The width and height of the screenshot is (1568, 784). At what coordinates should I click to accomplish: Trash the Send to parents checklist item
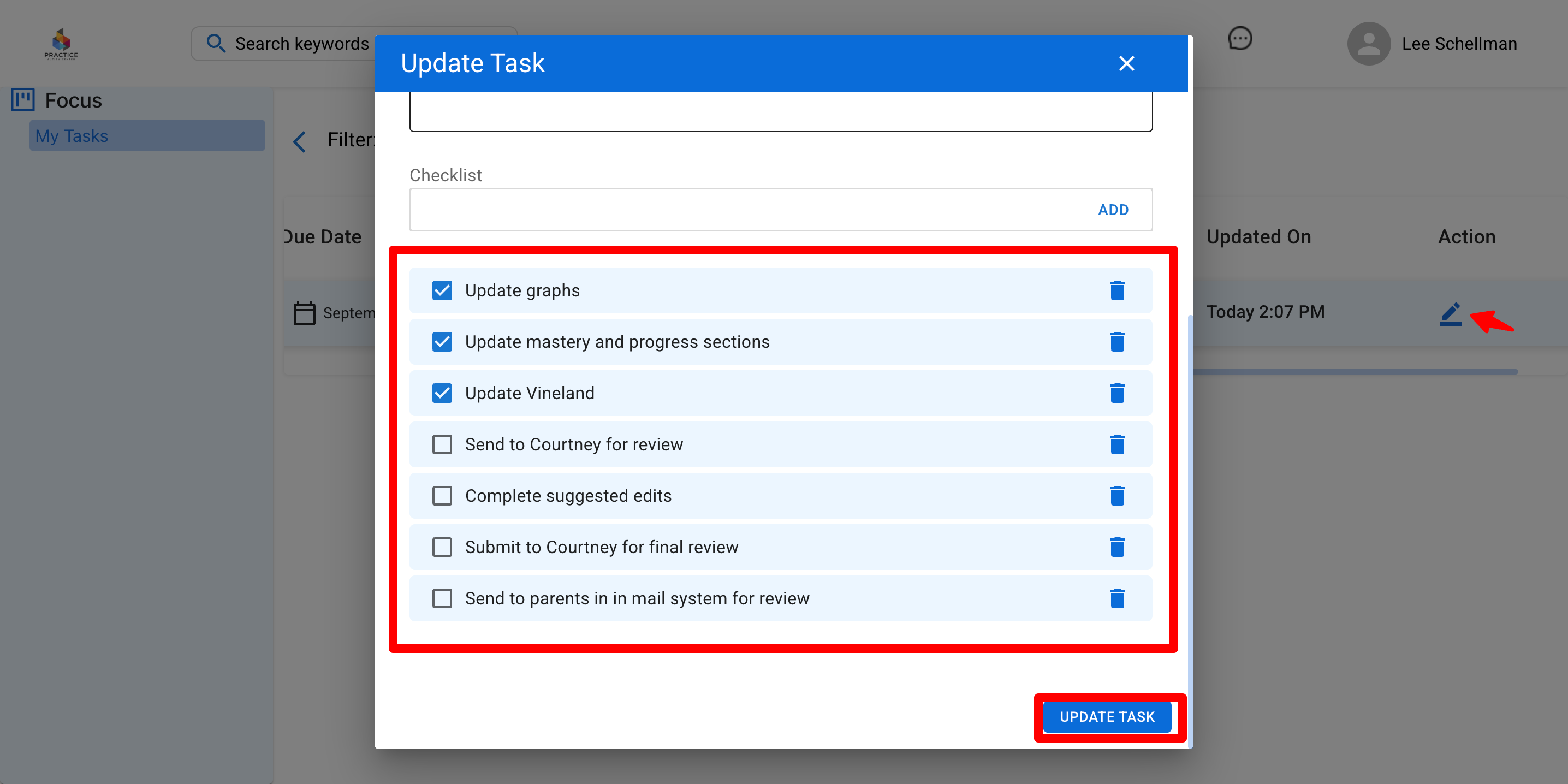1117,598
